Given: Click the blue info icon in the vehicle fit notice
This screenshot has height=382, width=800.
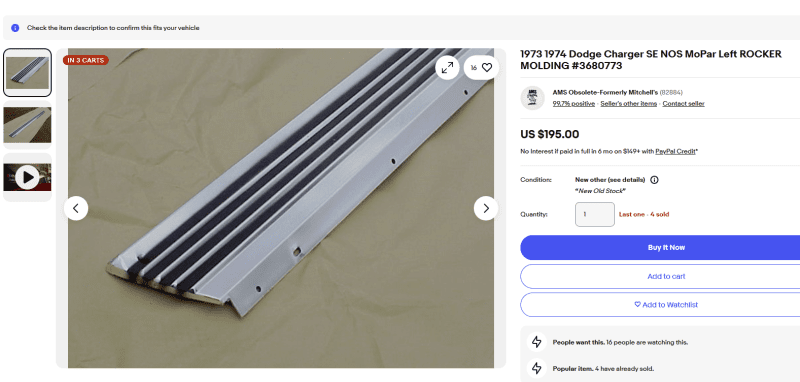Looking at the screenshot, I should [15, 28].
